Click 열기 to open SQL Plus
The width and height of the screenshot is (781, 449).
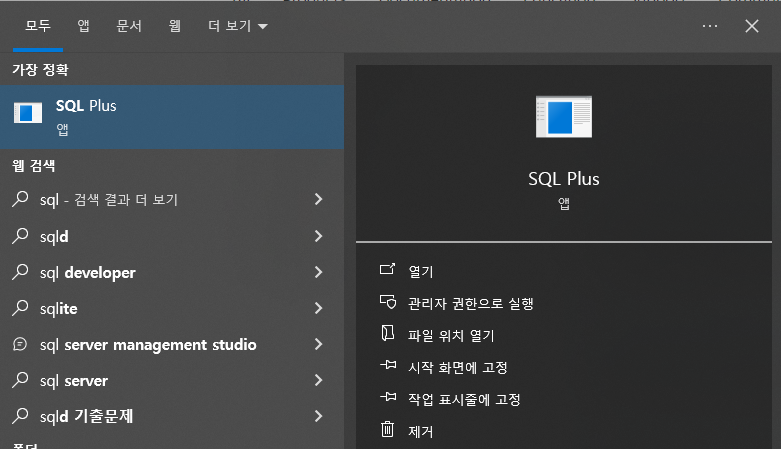tap(421, 272)
